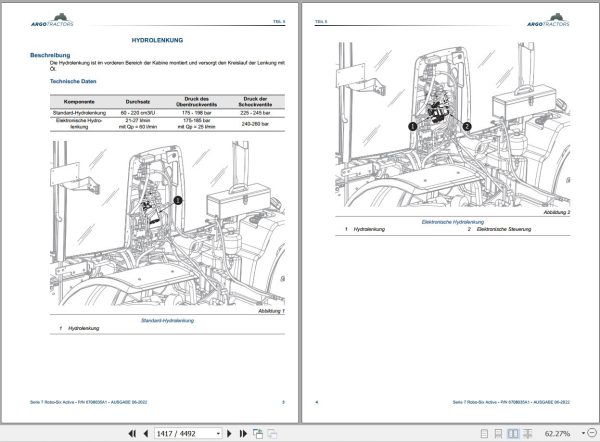Switch to single page view
600x442 pixels.
tap(484, 433)
